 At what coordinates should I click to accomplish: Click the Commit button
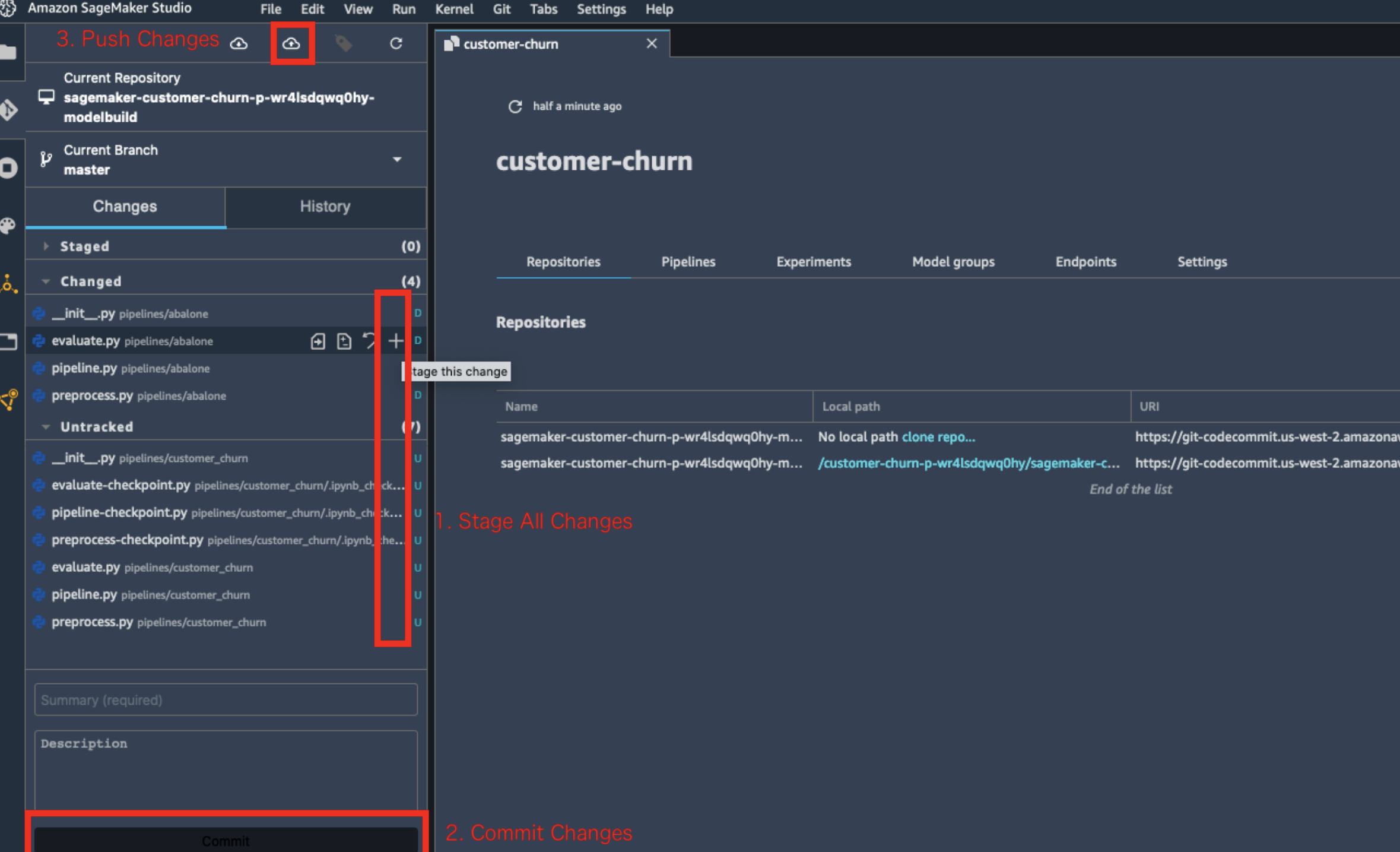tap(226, 840)
